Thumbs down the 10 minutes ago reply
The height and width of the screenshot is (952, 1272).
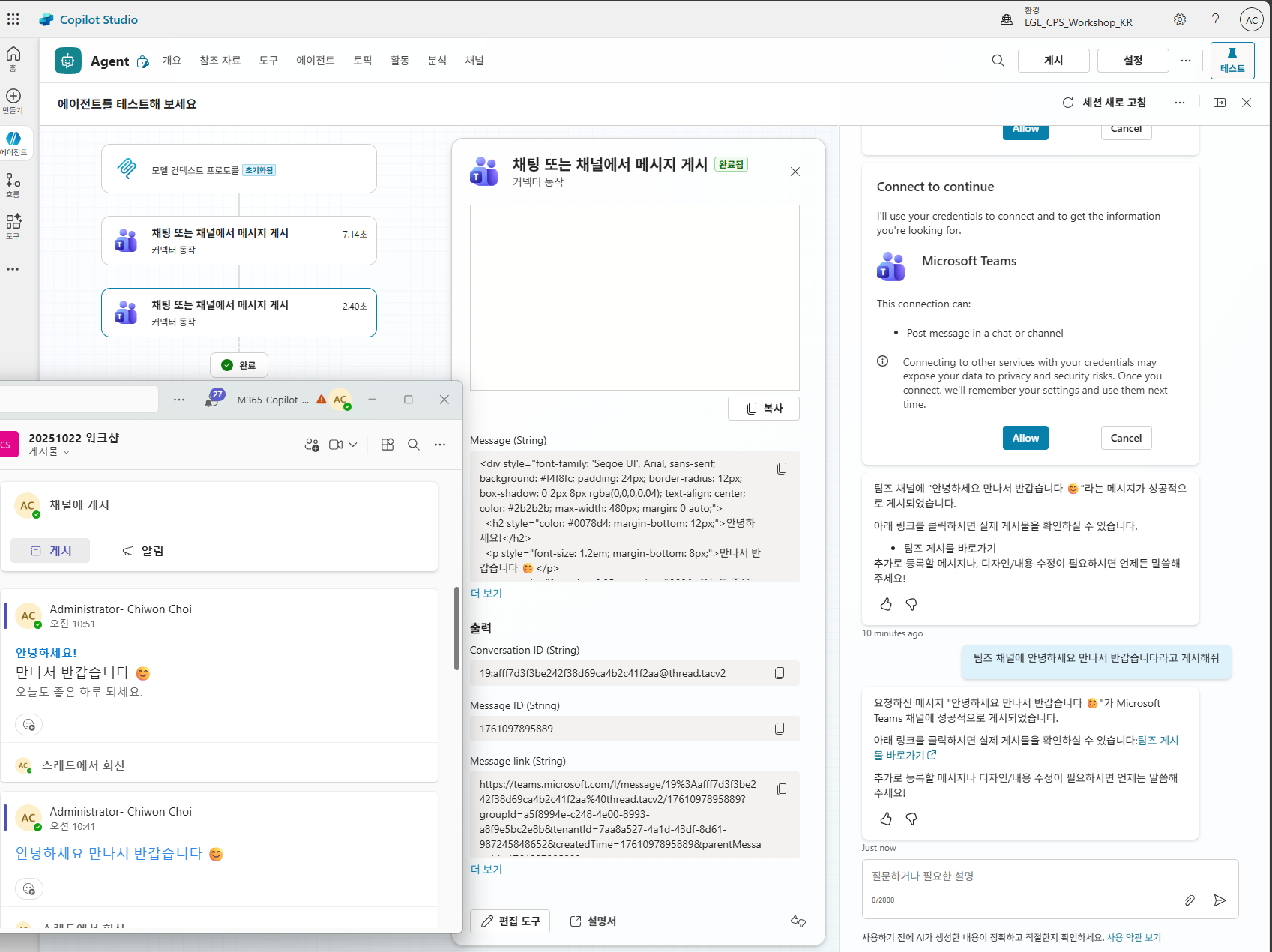(911, 604)
